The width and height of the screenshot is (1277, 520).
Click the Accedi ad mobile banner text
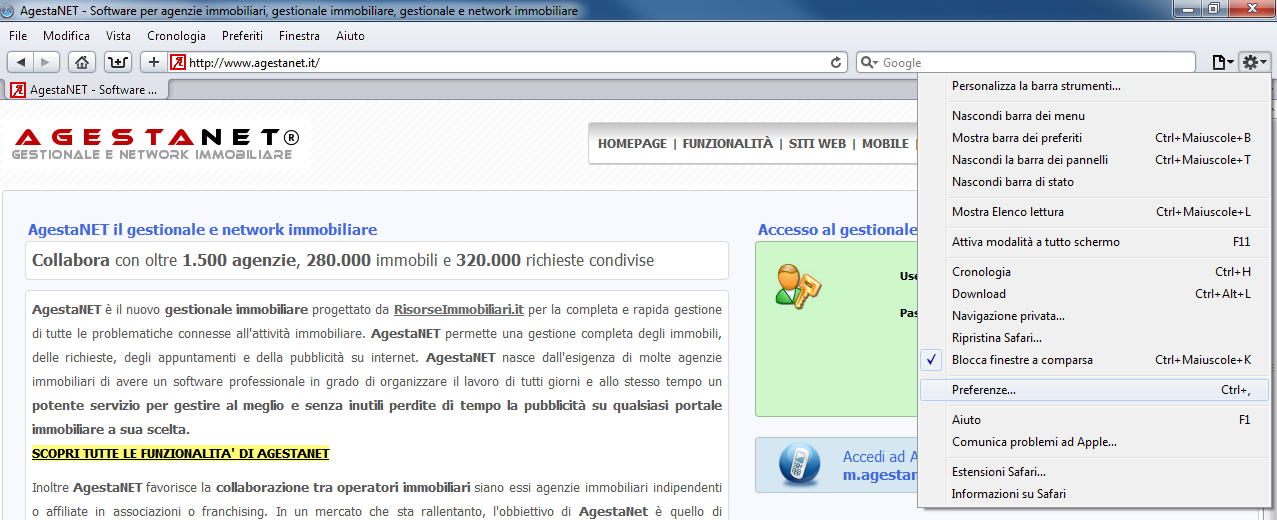[880, 466]
